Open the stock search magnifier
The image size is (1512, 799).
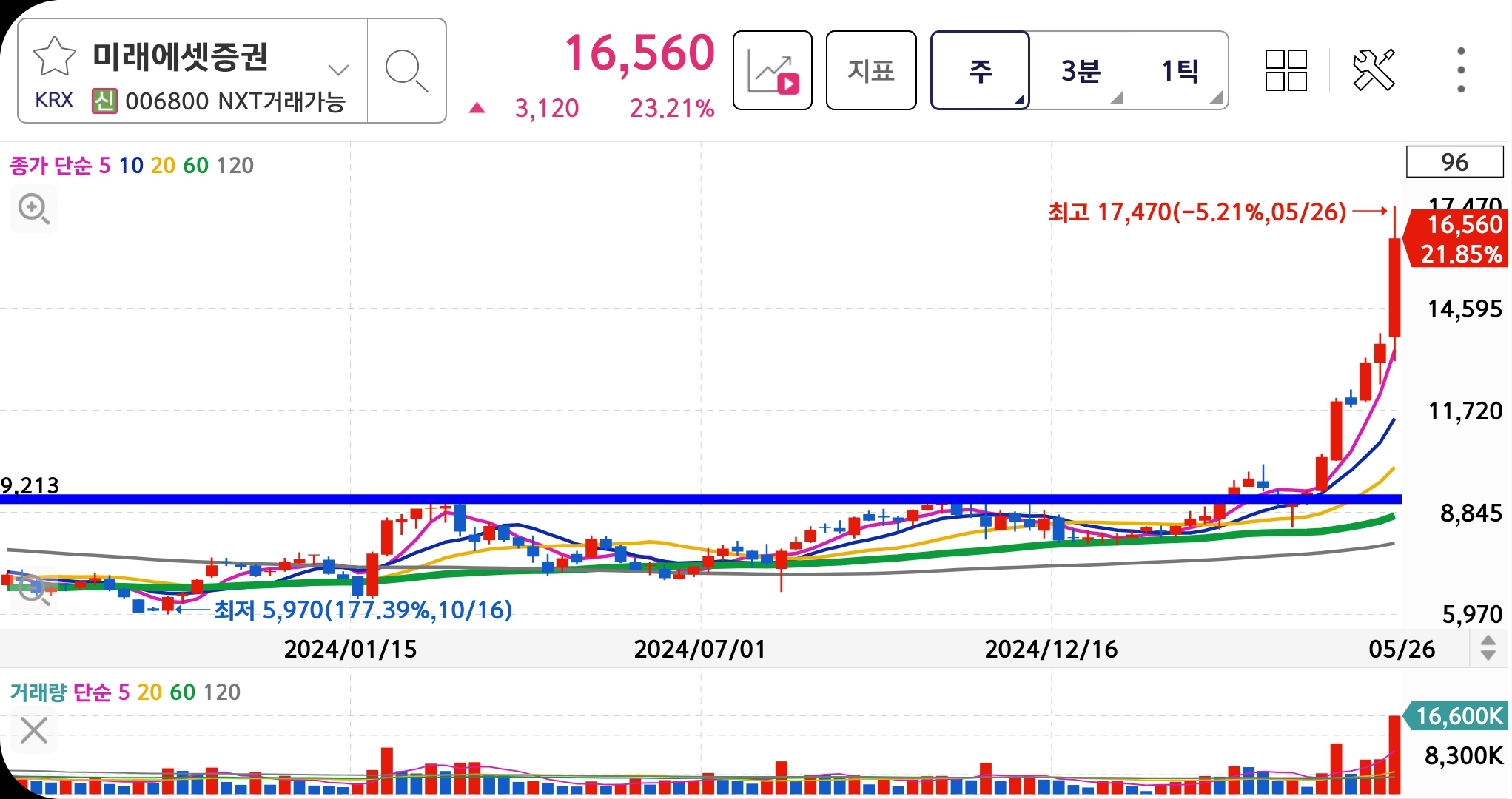[406, 71]
